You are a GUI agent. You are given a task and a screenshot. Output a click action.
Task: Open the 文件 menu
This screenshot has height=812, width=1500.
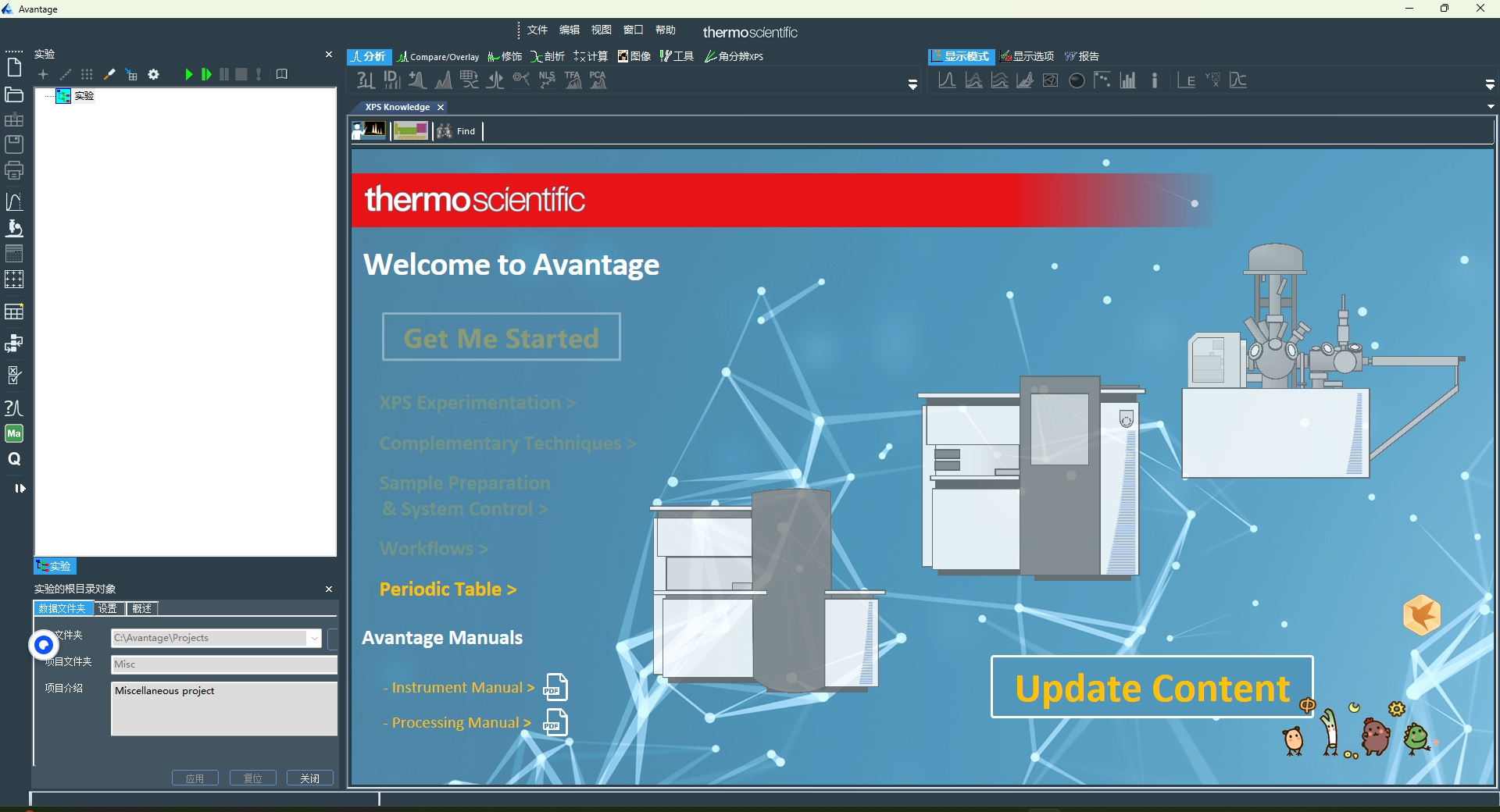[x=537, y=30]
